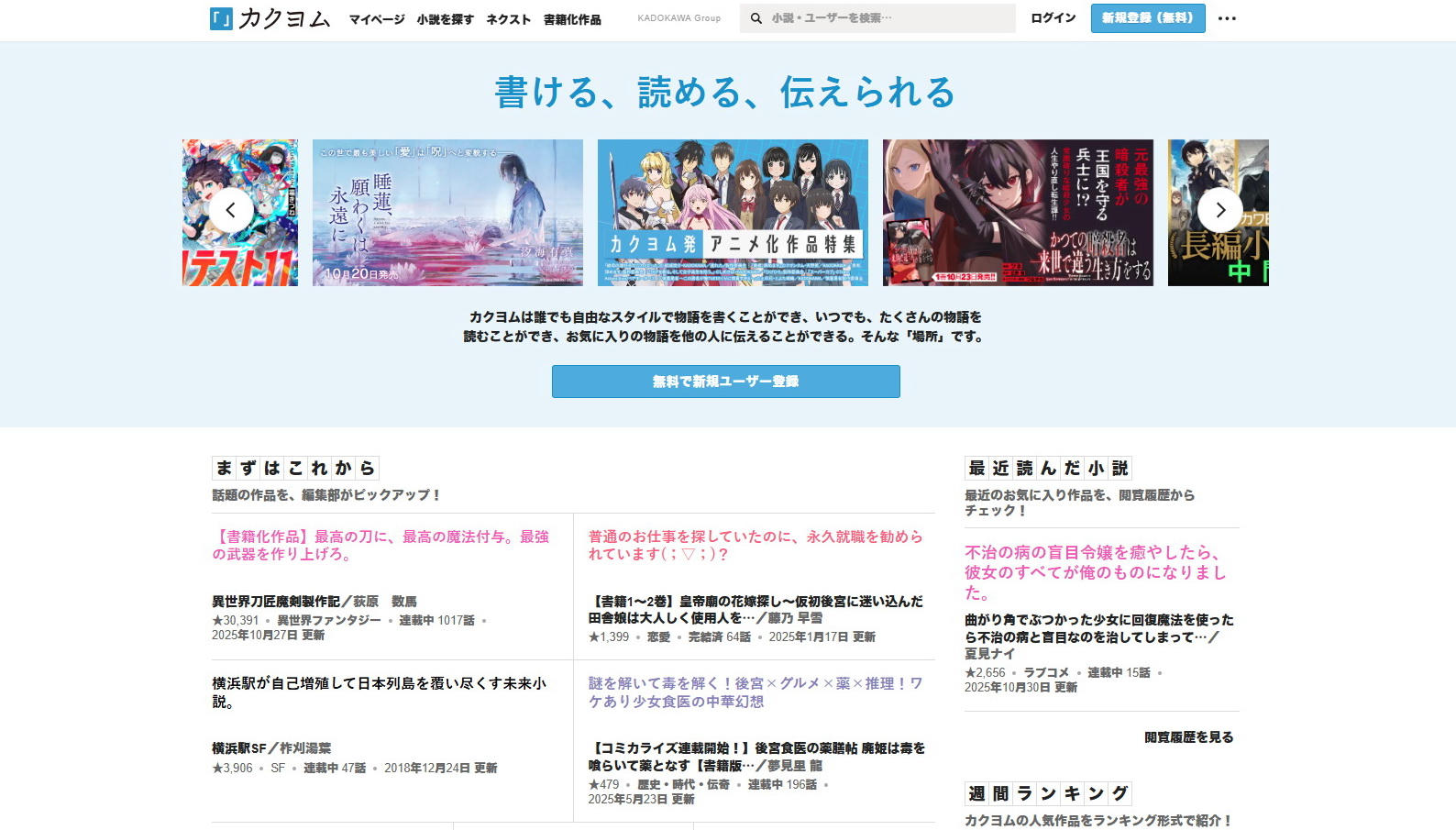Screen dimensions: 1456x830
Task: Open the red-eyed assassin novel banner
Action: pos(1018,213)
